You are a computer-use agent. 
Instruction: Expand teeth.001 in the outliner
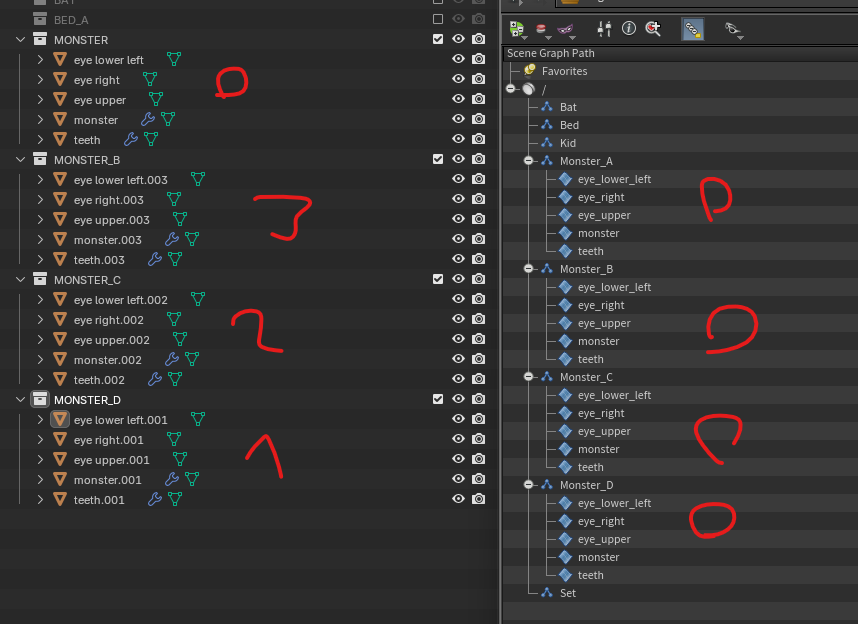click(x=40, y=500)
